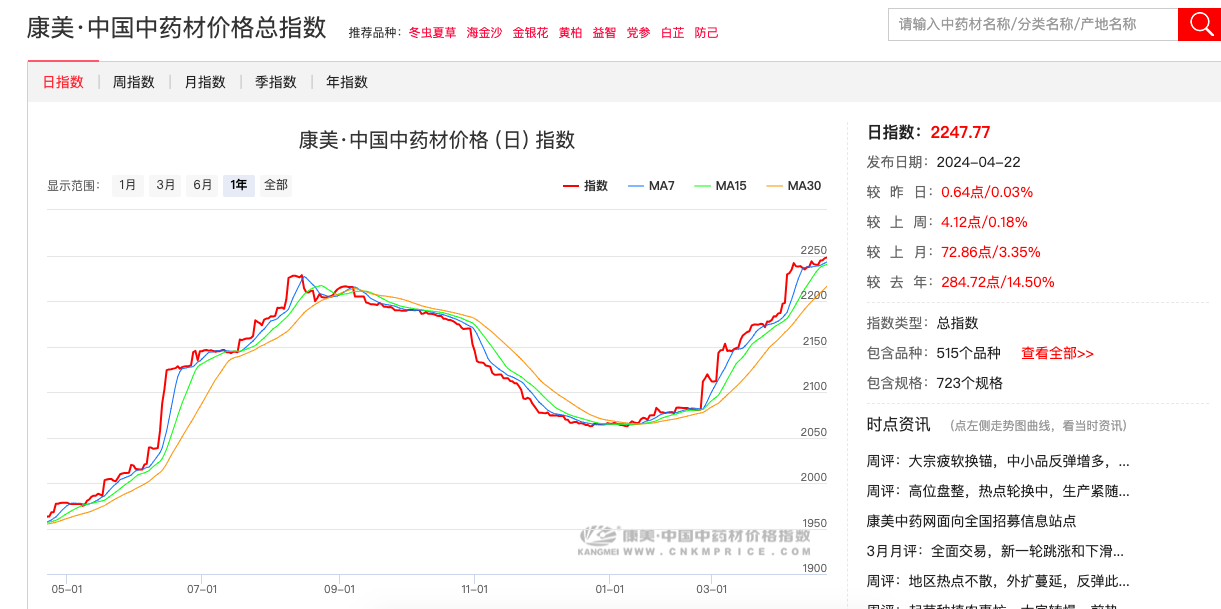Select the 年指数 tab
Image resolution: width=1221 pixels, height=609 pixels.
click(347, 82)
